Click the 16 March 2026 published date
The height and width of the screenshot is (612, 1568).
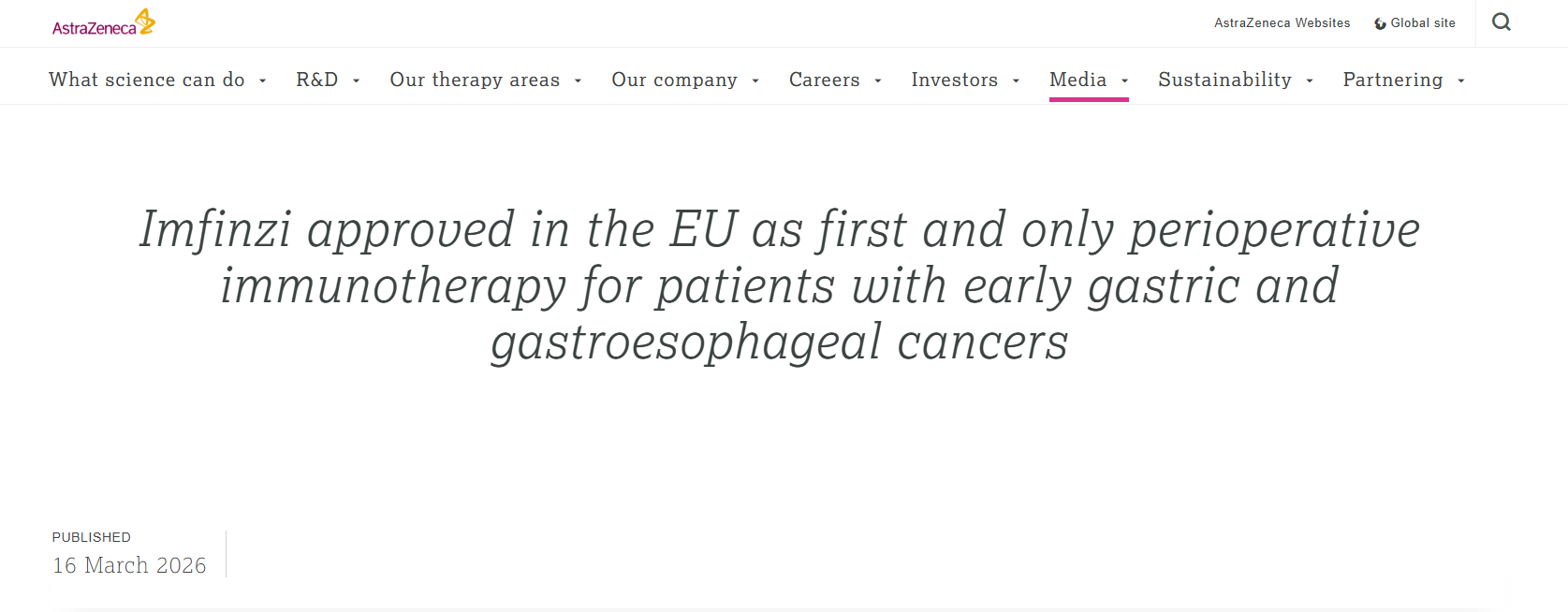click(x=129, y=565)
